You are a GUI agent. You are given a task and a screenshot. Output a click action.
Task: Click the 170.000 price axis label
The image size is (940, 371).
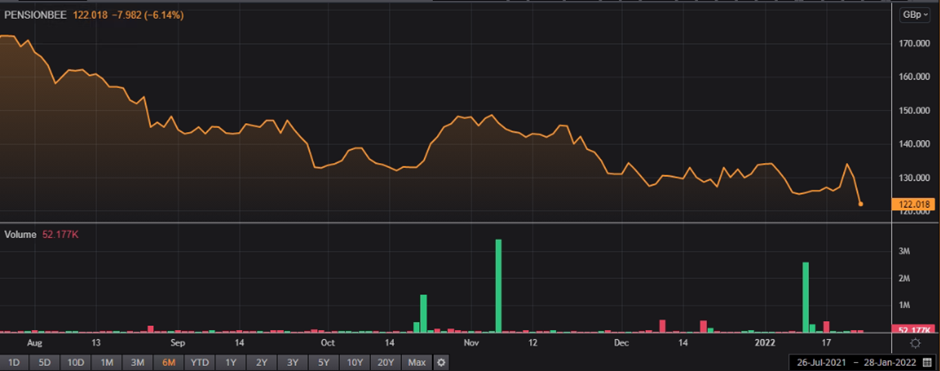tap(914, 43)
